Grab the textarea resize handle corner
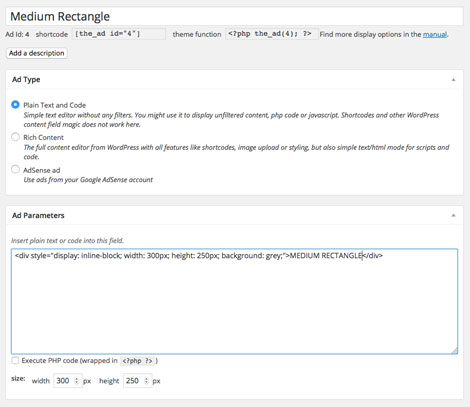 [x=455, y=350]
